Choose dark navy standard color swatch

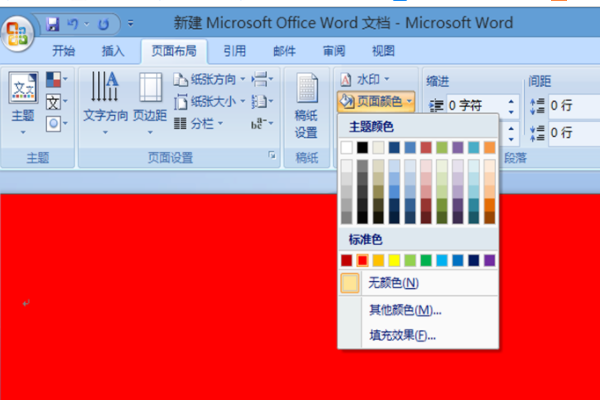(x=474, y=260)
